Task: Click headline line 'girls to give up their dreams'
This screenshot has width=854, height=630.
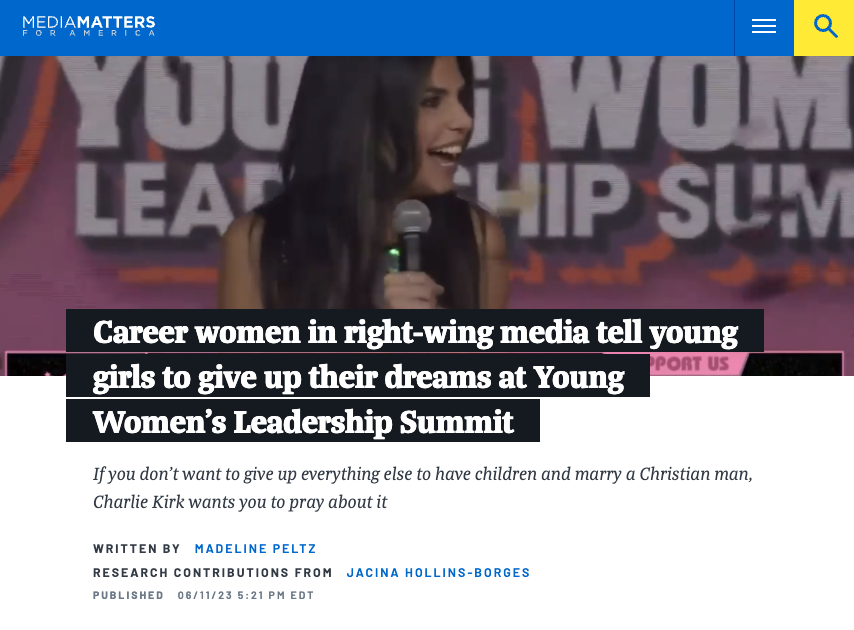Action: pos(358,377)
